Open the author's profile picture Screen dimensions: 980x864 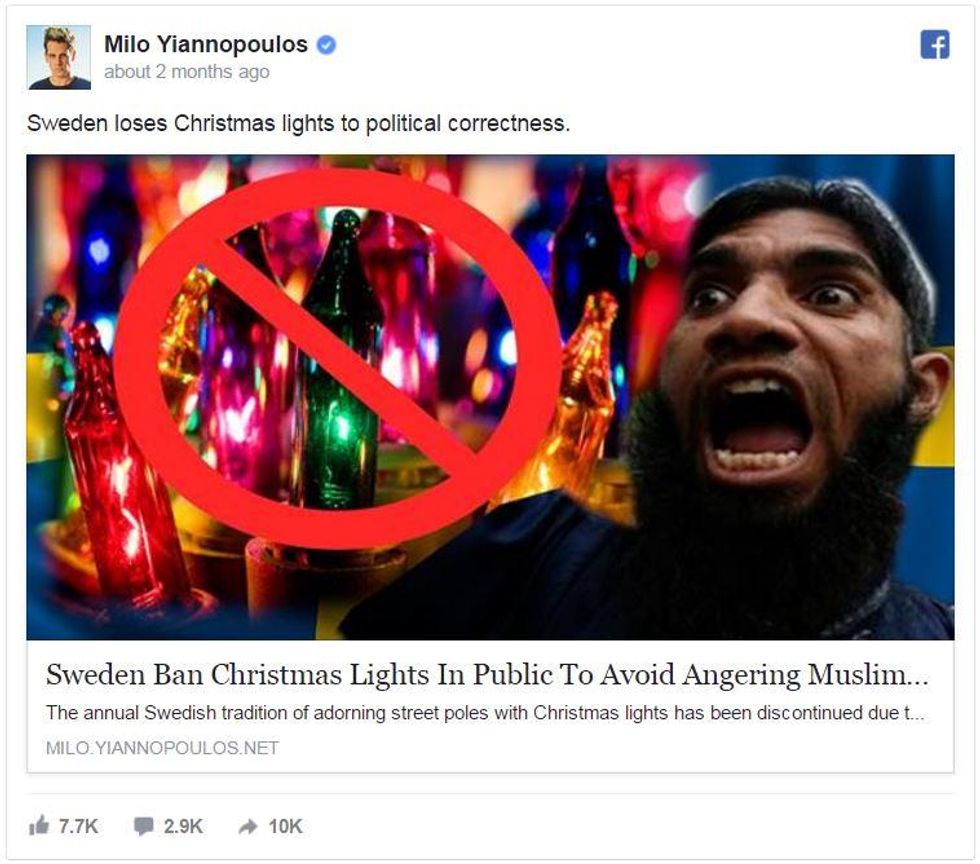59,58
